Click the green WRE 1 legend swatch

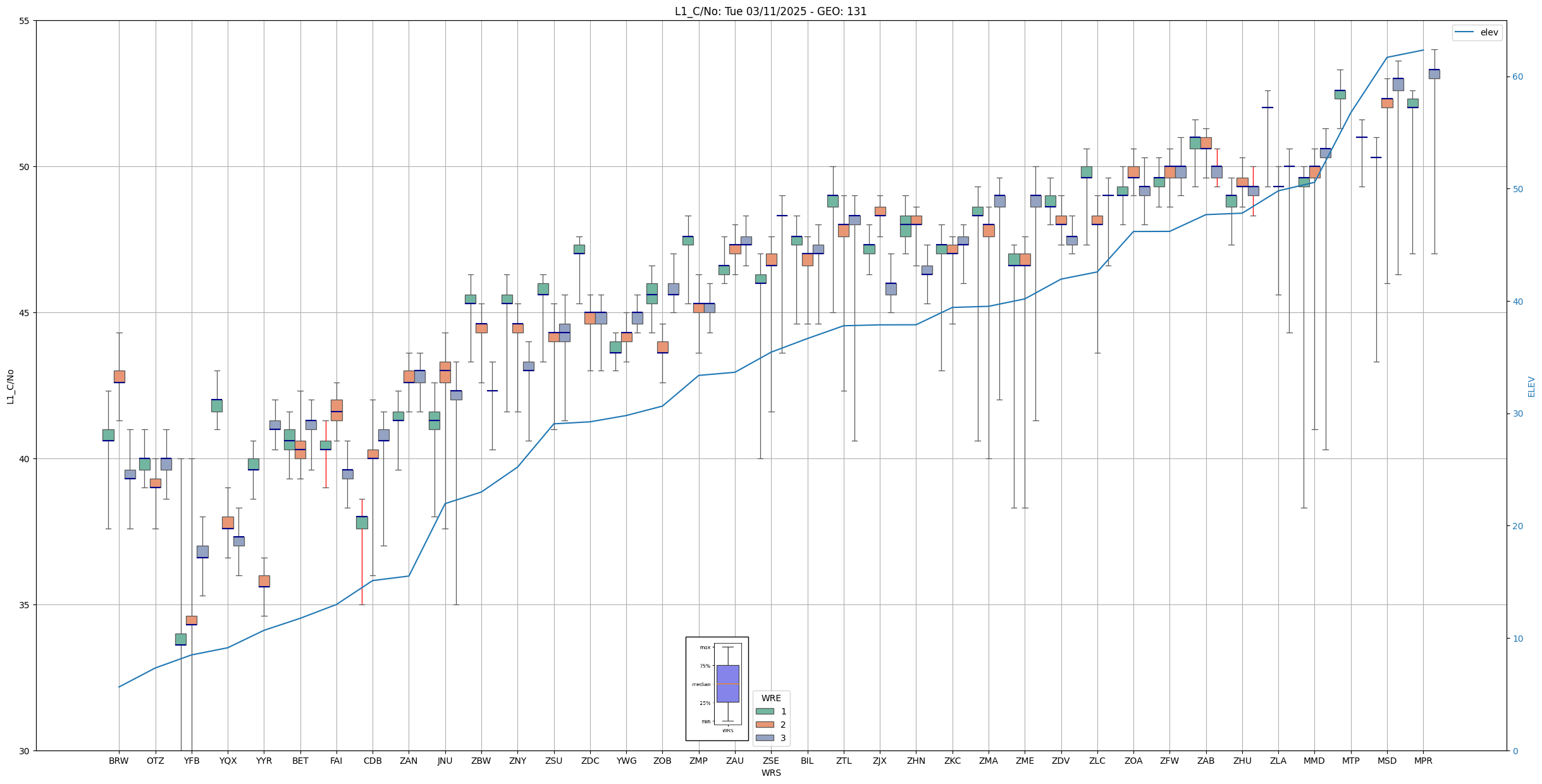coord(765,711)
